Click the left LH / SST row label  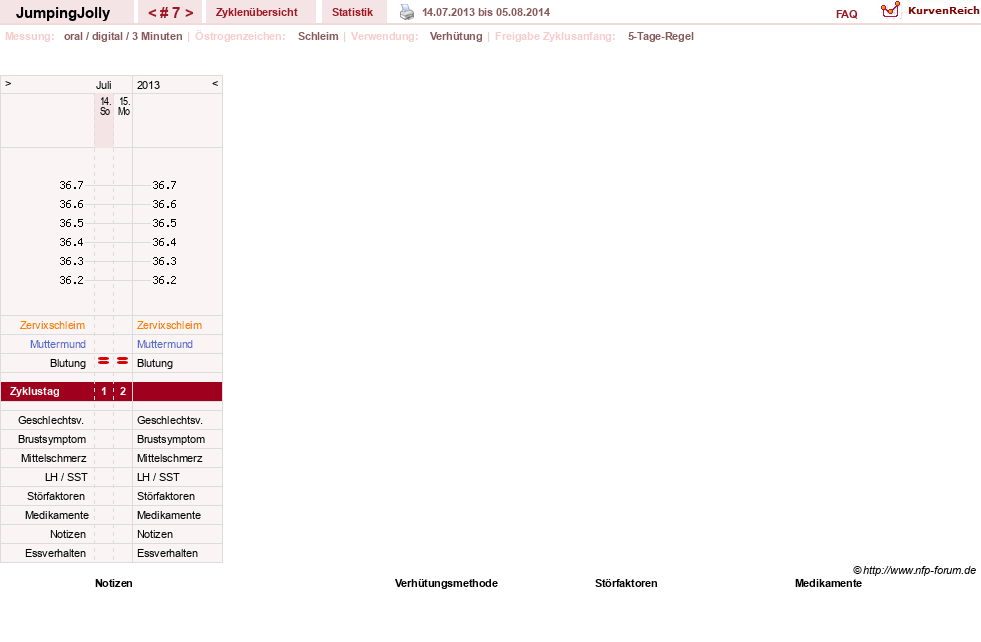pos(66,477)
